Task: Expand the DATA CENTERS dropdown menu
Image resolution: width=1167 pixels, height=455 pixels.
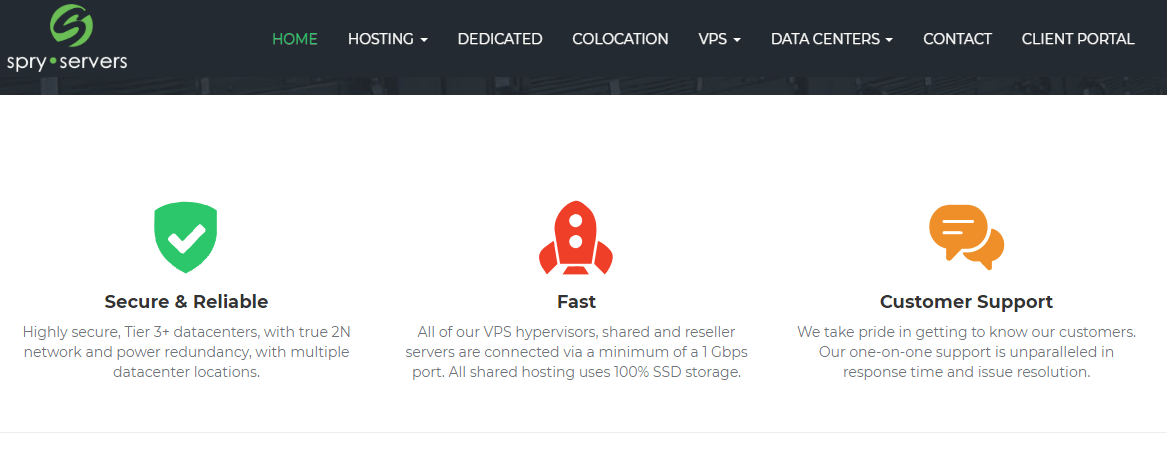Action: point(831,39)
